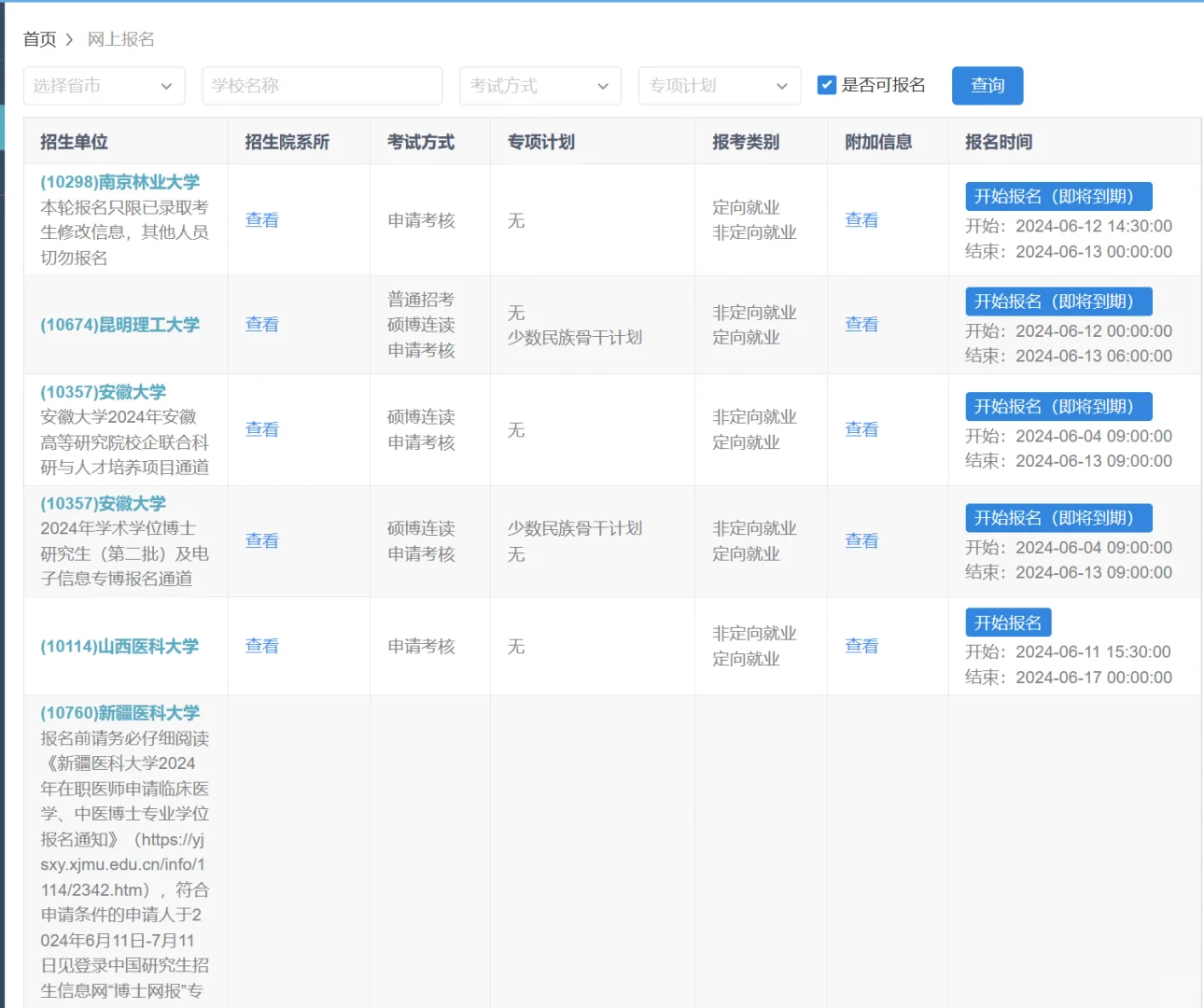Click 网上报名 breadcrumb item

click(x=121, y=39)
